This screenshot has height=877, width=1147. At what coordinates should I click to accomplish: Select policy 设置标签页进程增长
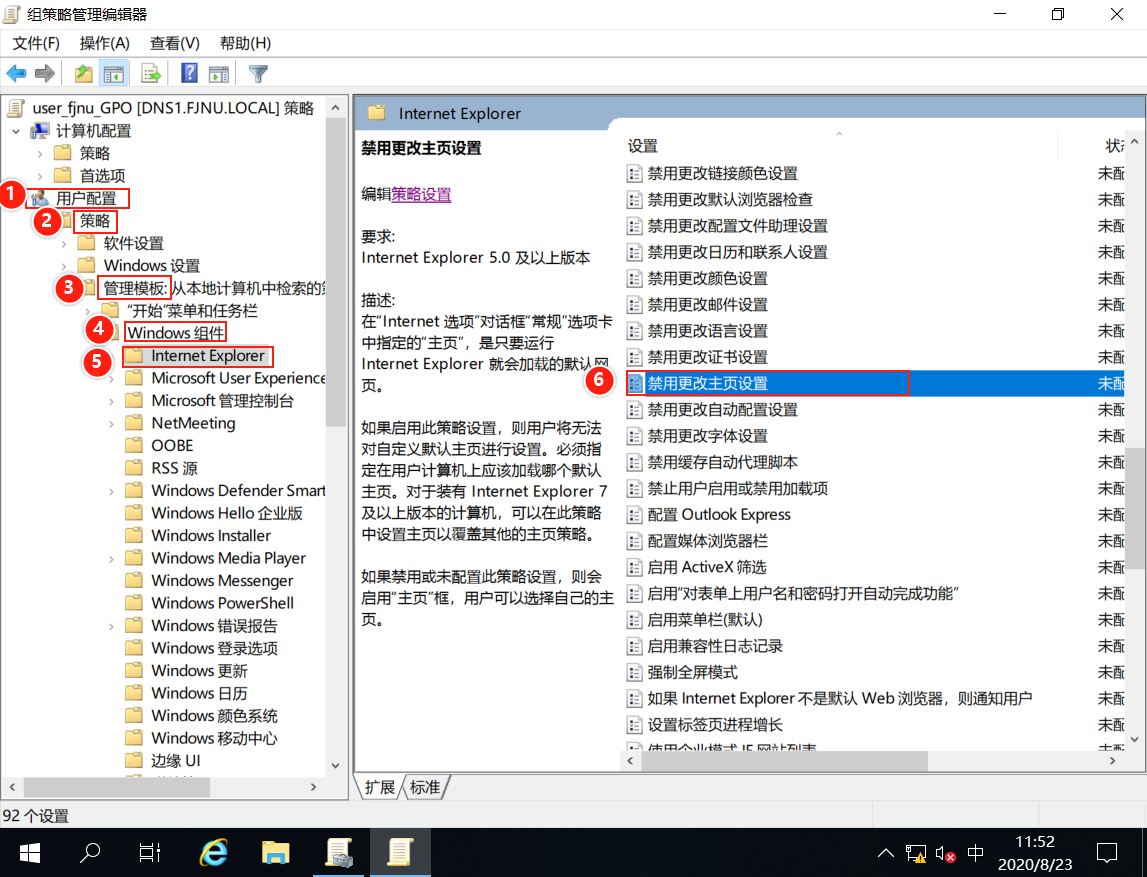pyautogui.click(x=715, y=725)
